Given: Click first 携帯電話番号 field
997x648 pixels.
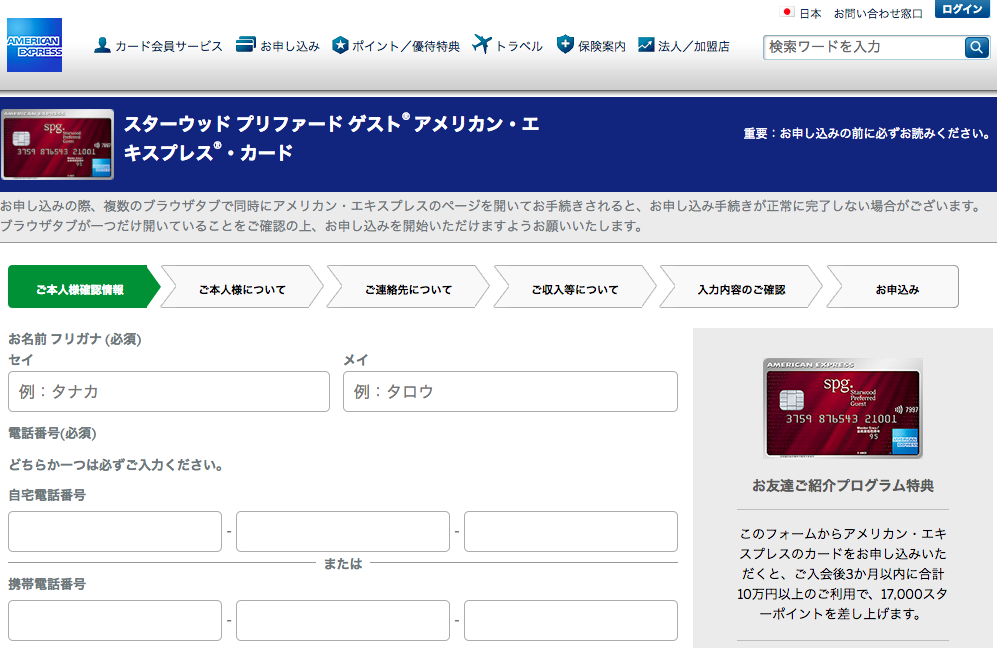Looking at the screenshot, I should point(115,621).
